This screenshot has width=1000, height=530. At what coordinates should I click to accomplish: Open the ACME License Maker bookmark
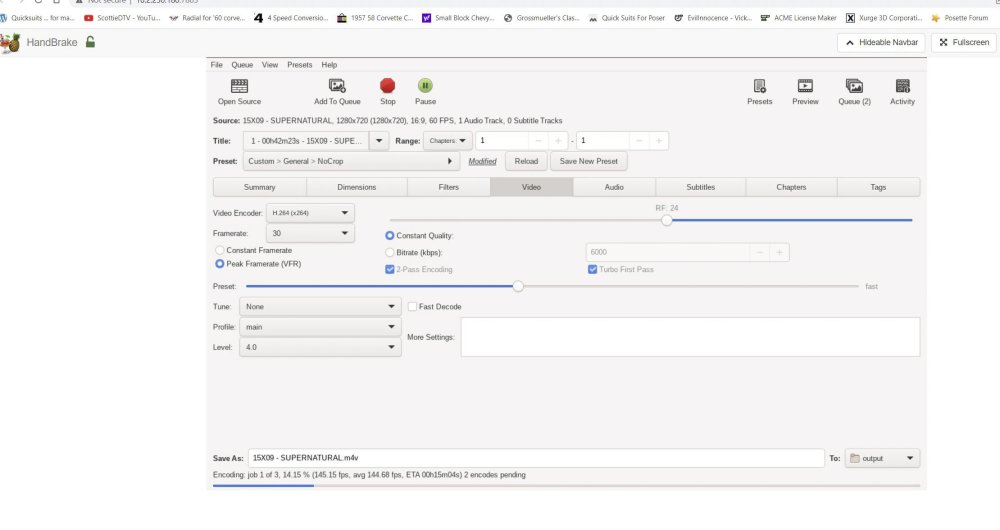[x=798, y=18]
